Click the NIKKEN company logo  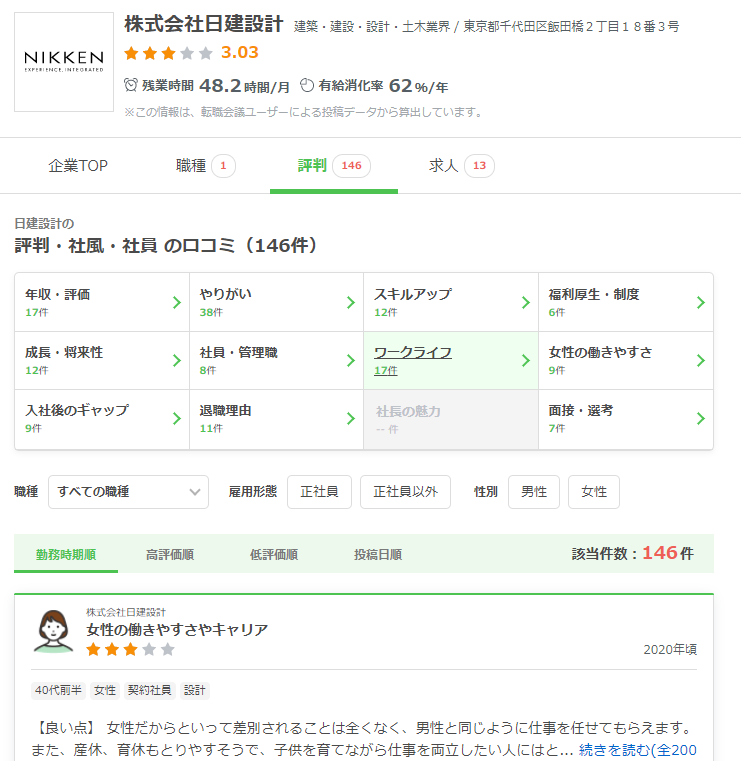[64, 62]
